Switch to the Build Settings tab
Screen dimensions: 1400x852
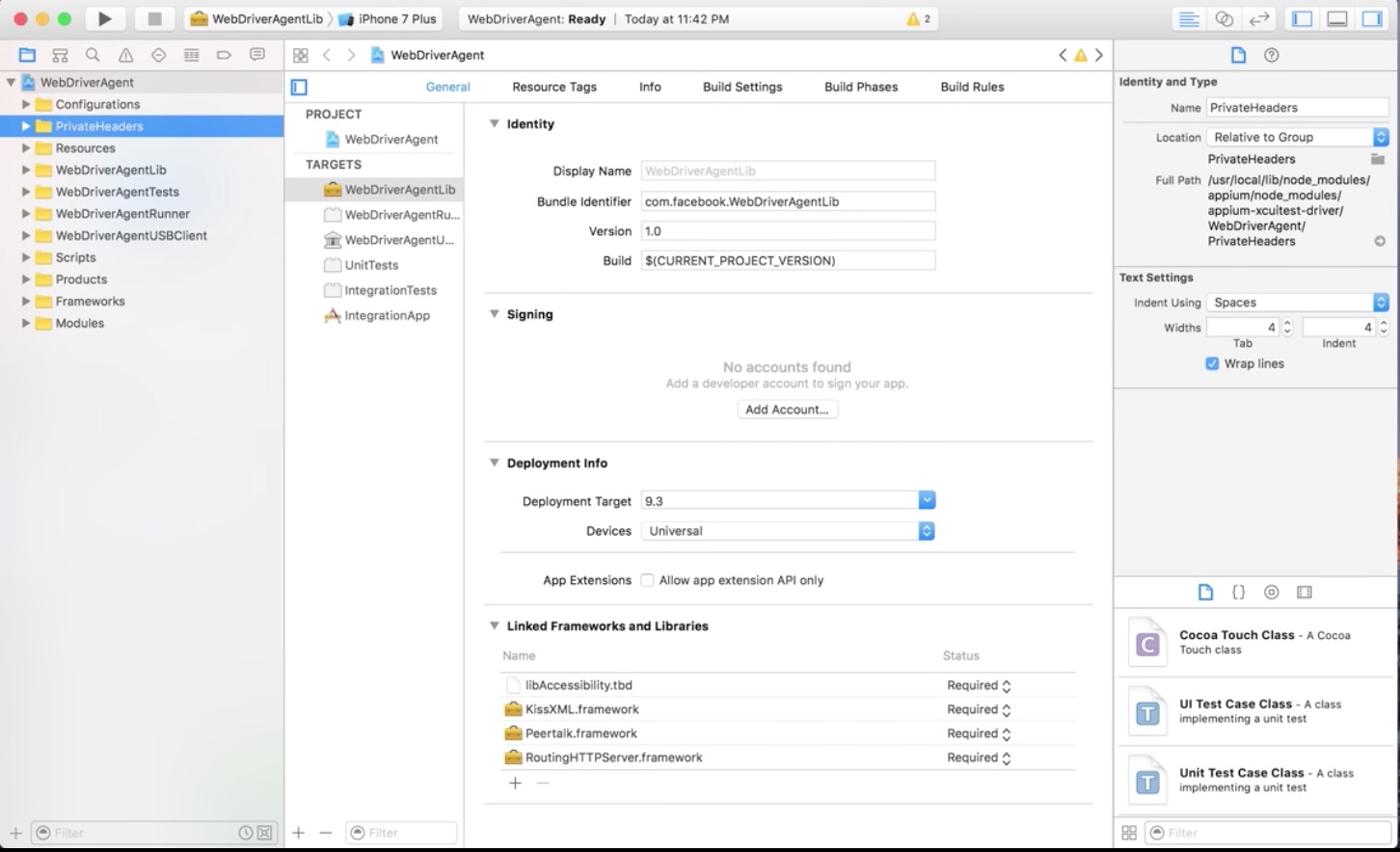click(x=742, y=87)
